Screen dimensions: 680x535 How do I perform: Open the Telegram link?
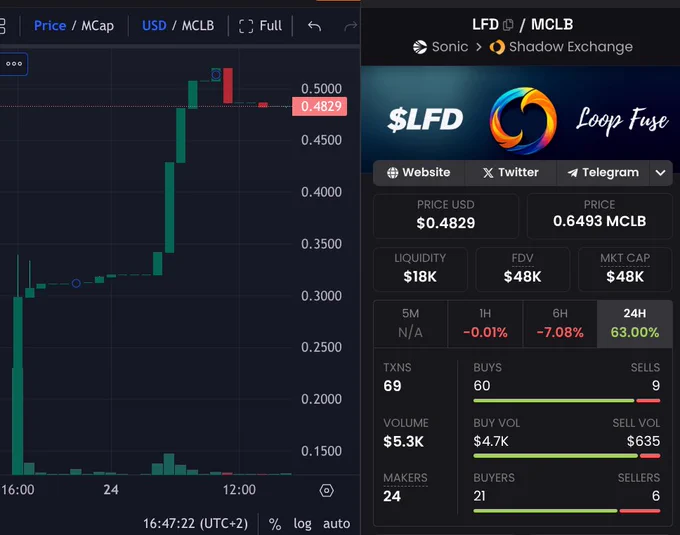[603, 173]
